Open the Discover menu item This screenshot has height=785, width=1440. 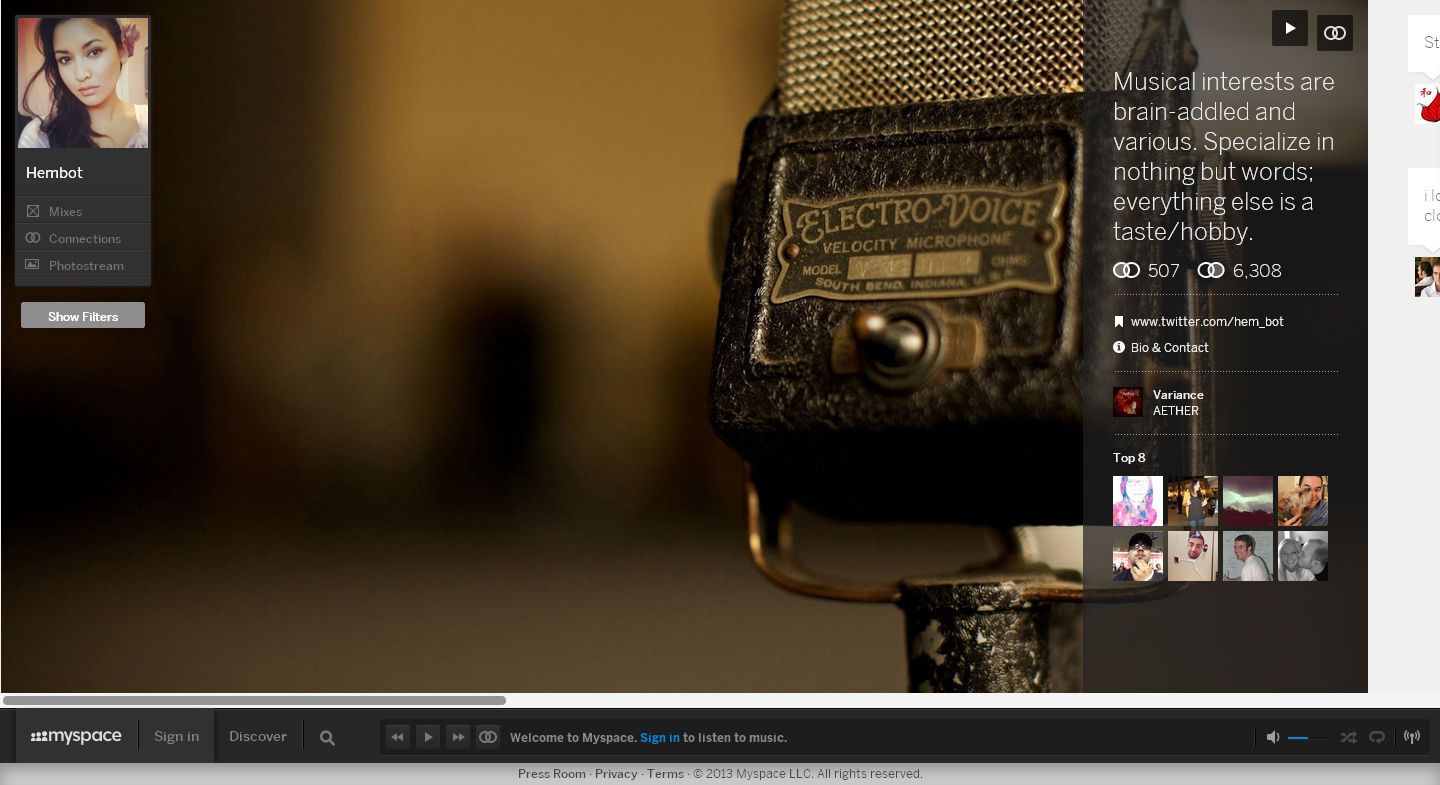(x=258, y=737)
